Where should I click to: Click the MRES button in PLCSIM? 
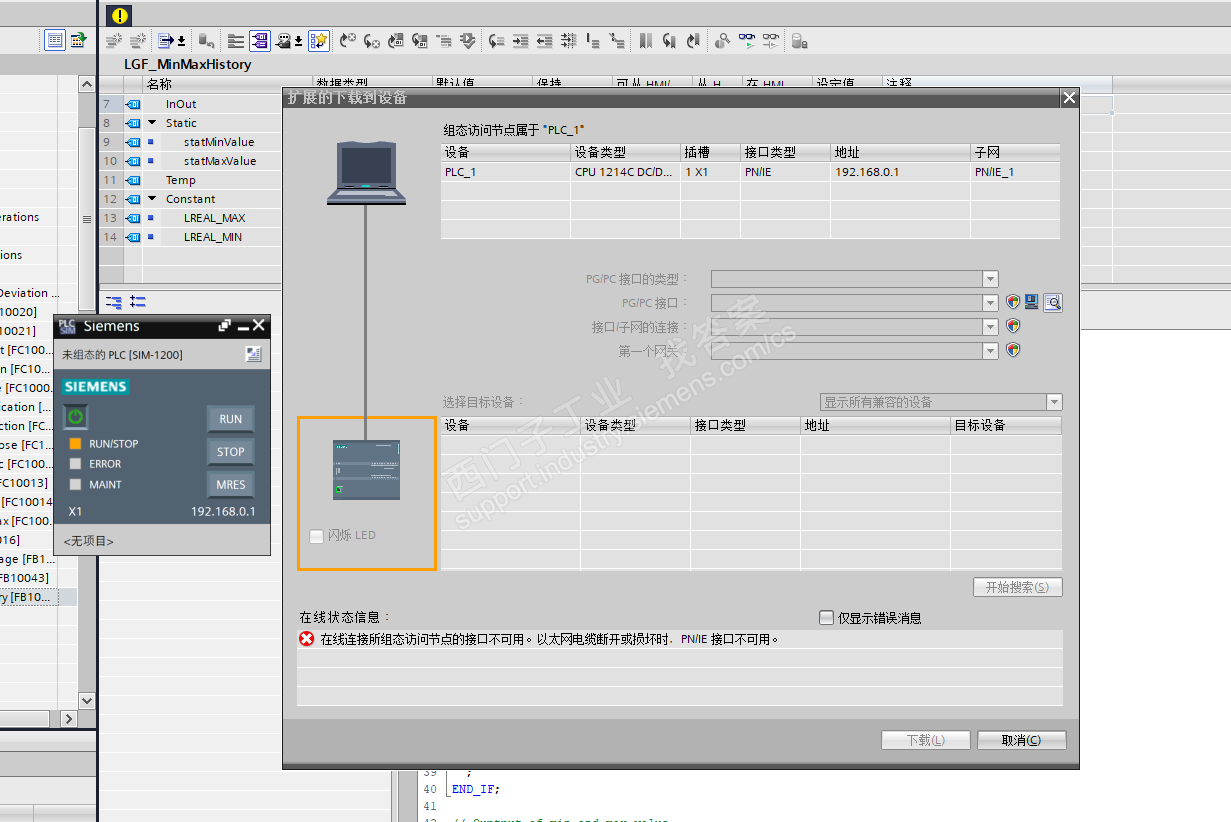coord(230,485)
